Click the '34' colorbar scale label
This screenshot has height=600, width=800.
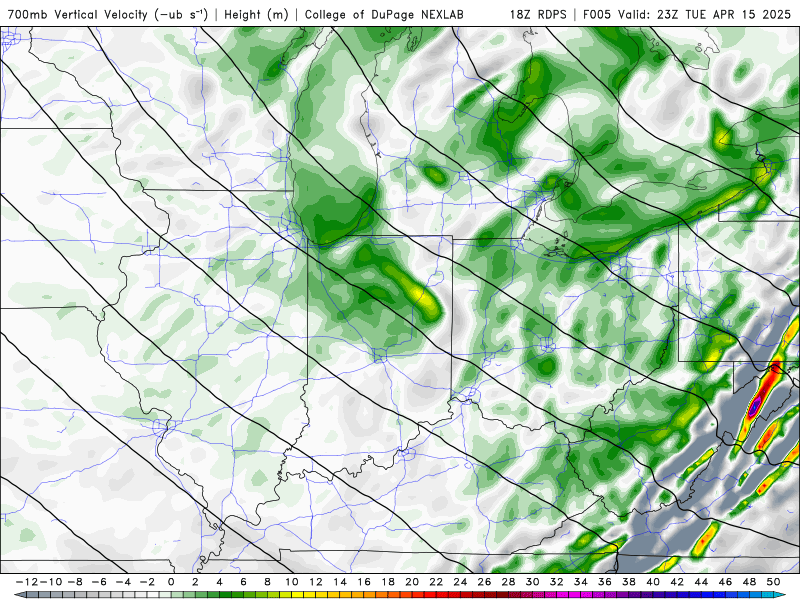pyautogui.click(x=581, y=582)
